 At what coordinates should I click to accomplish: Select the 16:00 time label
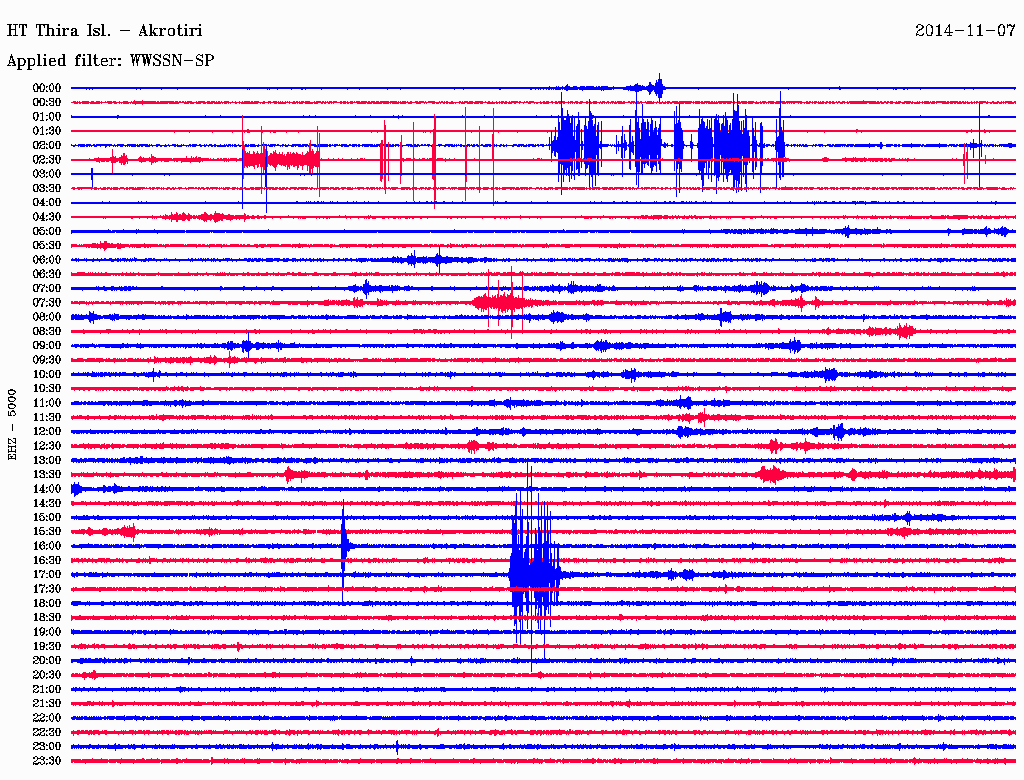click(47, 546)
